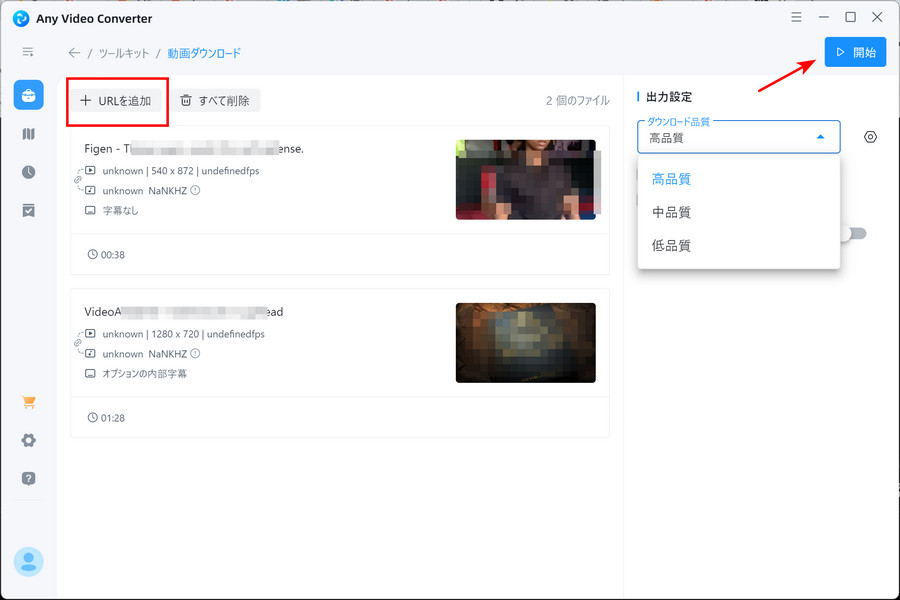Screen dimensions: 900x600
Task: Click info icon beside second NaNKHZ
Action: click(195, 353)
